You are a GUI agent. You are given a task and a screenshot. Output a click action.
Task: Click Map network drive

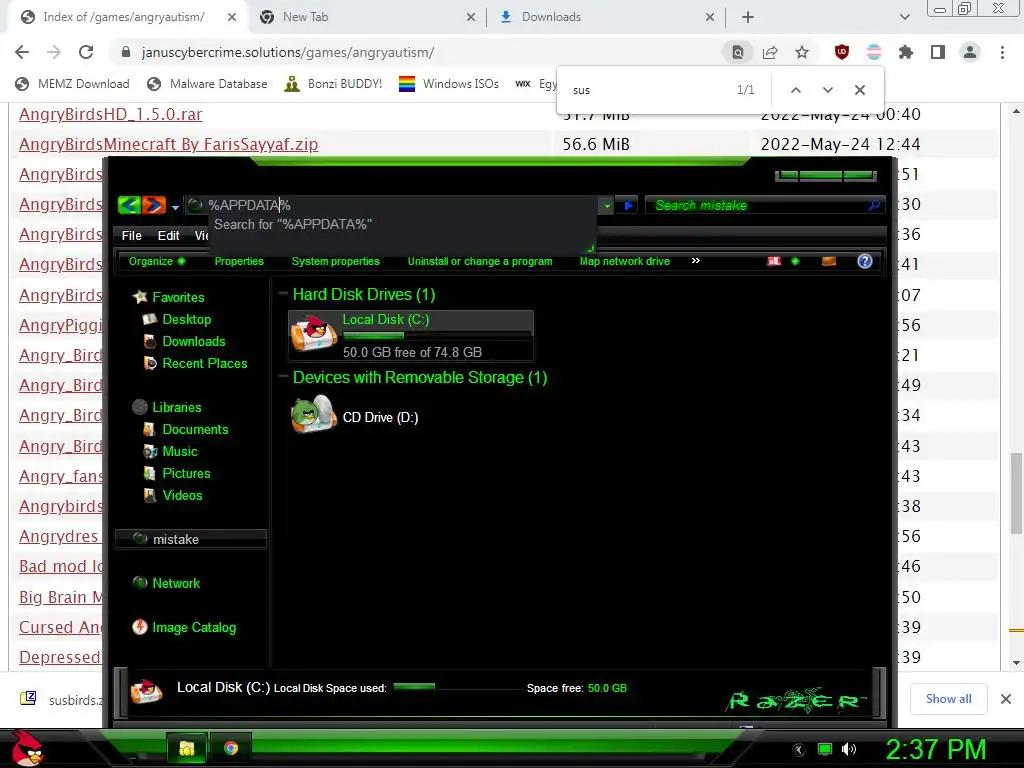coord(625,261)
